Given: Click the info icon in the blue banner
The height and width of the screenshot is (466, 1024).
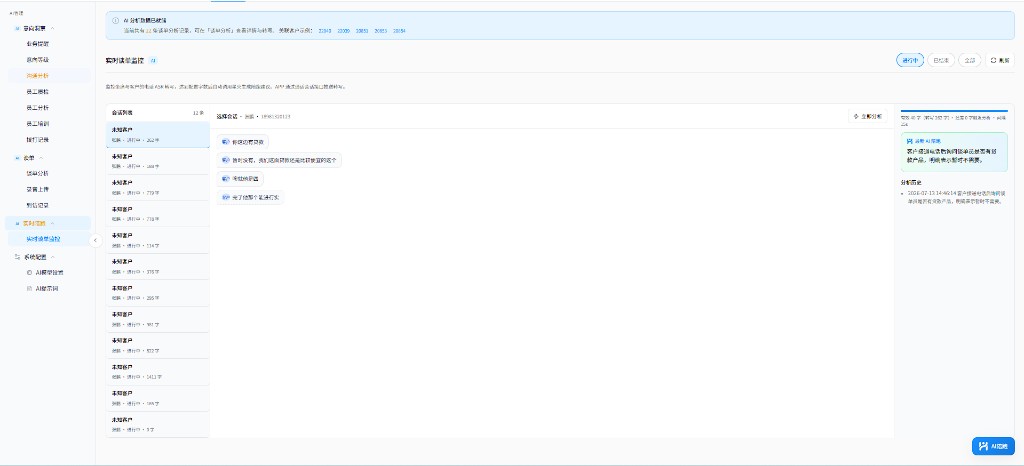Looking at the screenshot, I should pyautogui.click(x=116, y=20).
